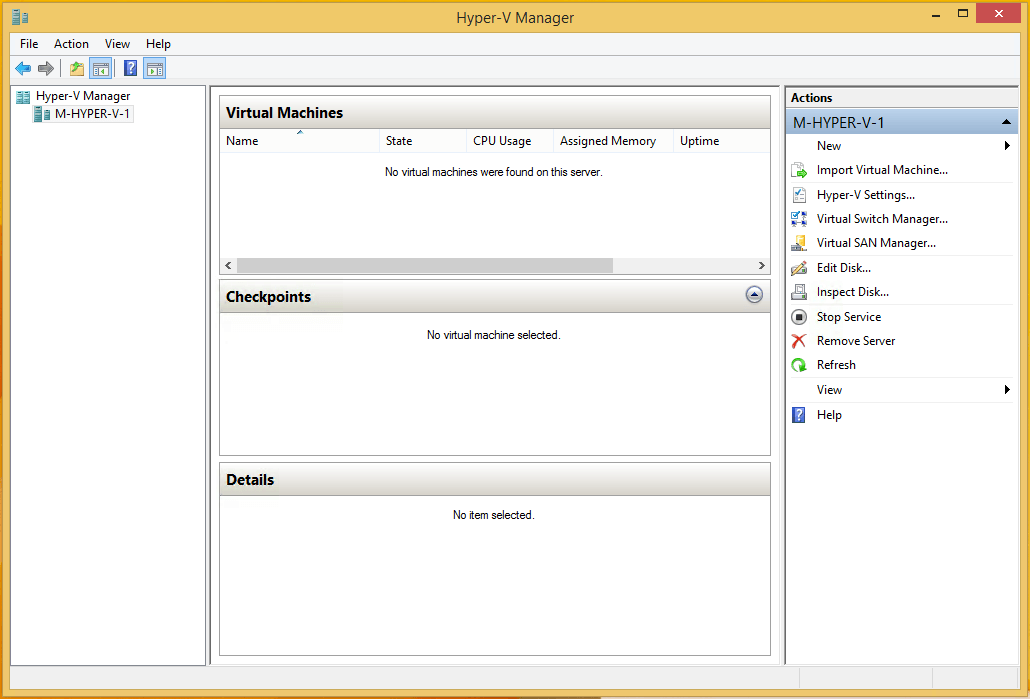The image size is (1030, 699).
Task: Click the Edit Disk pencil icon
Action: [799, 268]
